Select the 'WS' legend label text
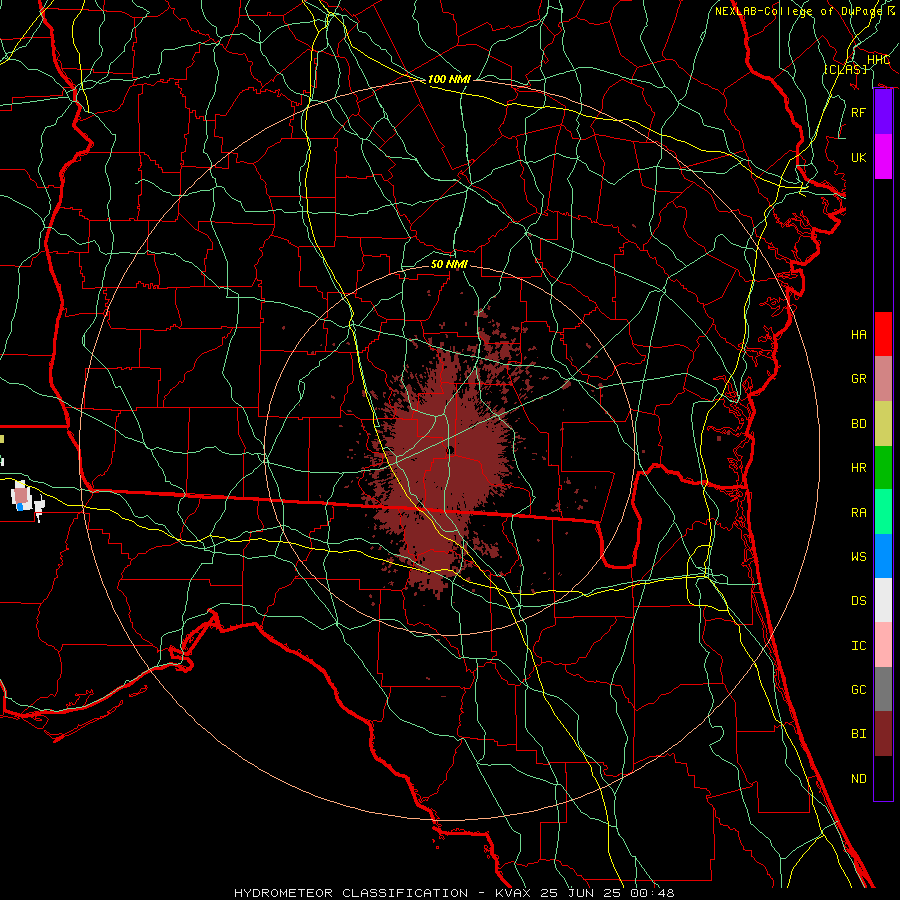 click(859, 557)
